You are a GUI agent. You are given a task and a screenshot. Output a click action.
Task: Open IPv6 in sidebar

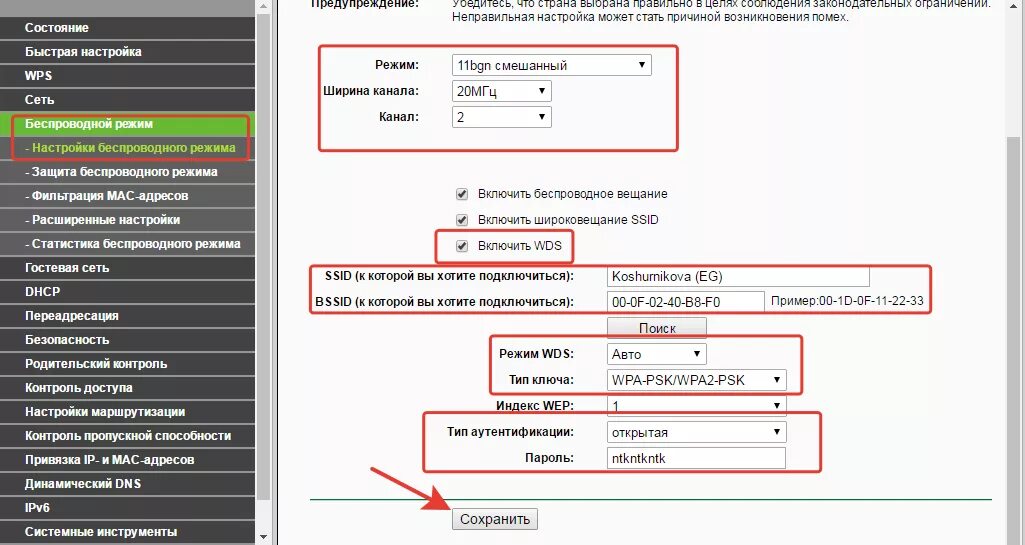point(127,508)
